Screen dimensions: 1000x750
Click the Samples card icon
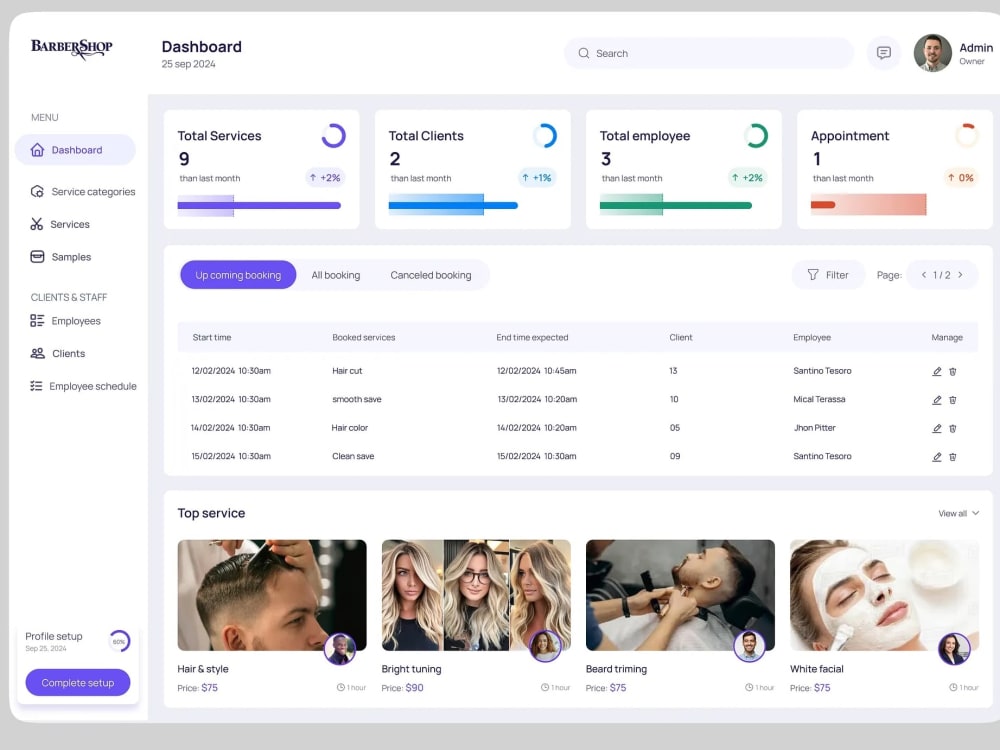(37, 256)
